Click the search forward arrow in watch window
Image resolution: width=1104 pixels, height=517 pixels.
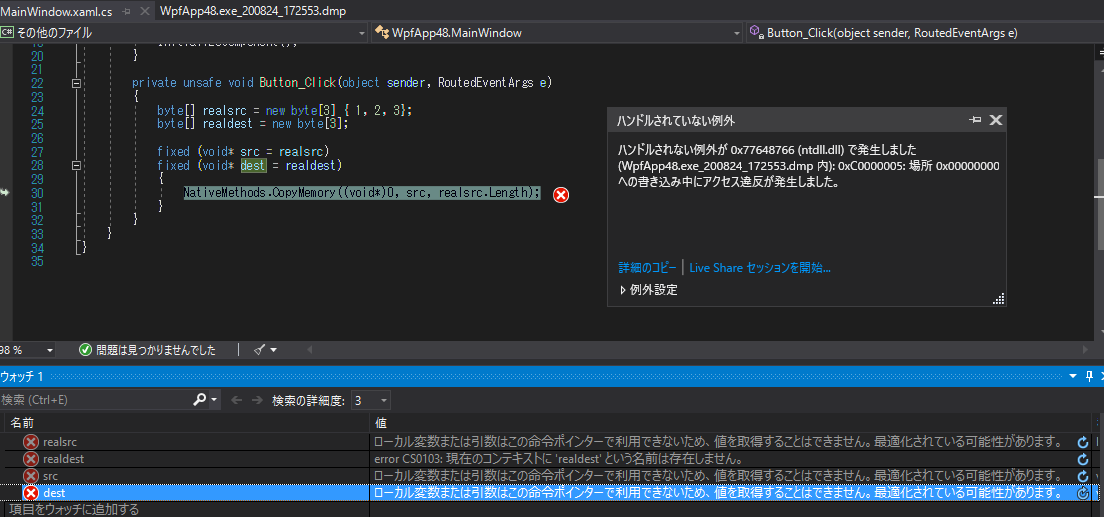tap(255, 400)
